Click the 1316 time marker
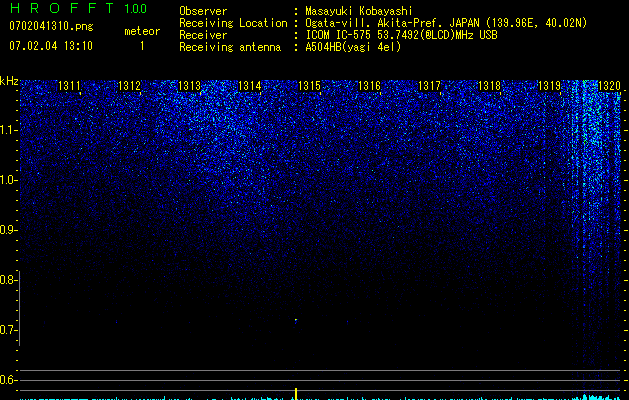Screen dimensions: 629x400 pos(369,85)
